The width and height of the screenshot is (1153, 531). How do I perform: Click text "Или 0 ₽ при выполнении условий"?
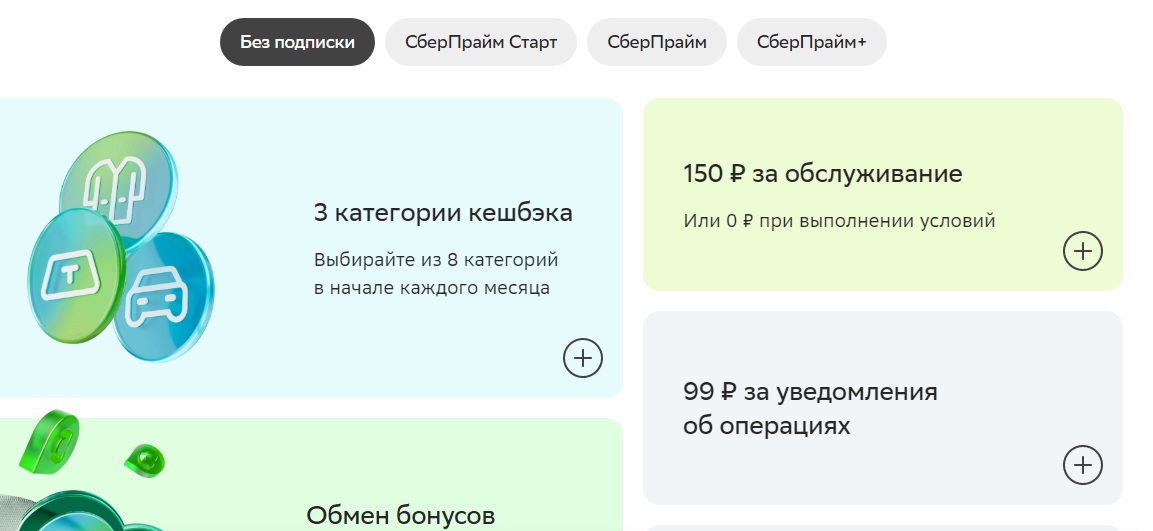(x=839, y=221)
